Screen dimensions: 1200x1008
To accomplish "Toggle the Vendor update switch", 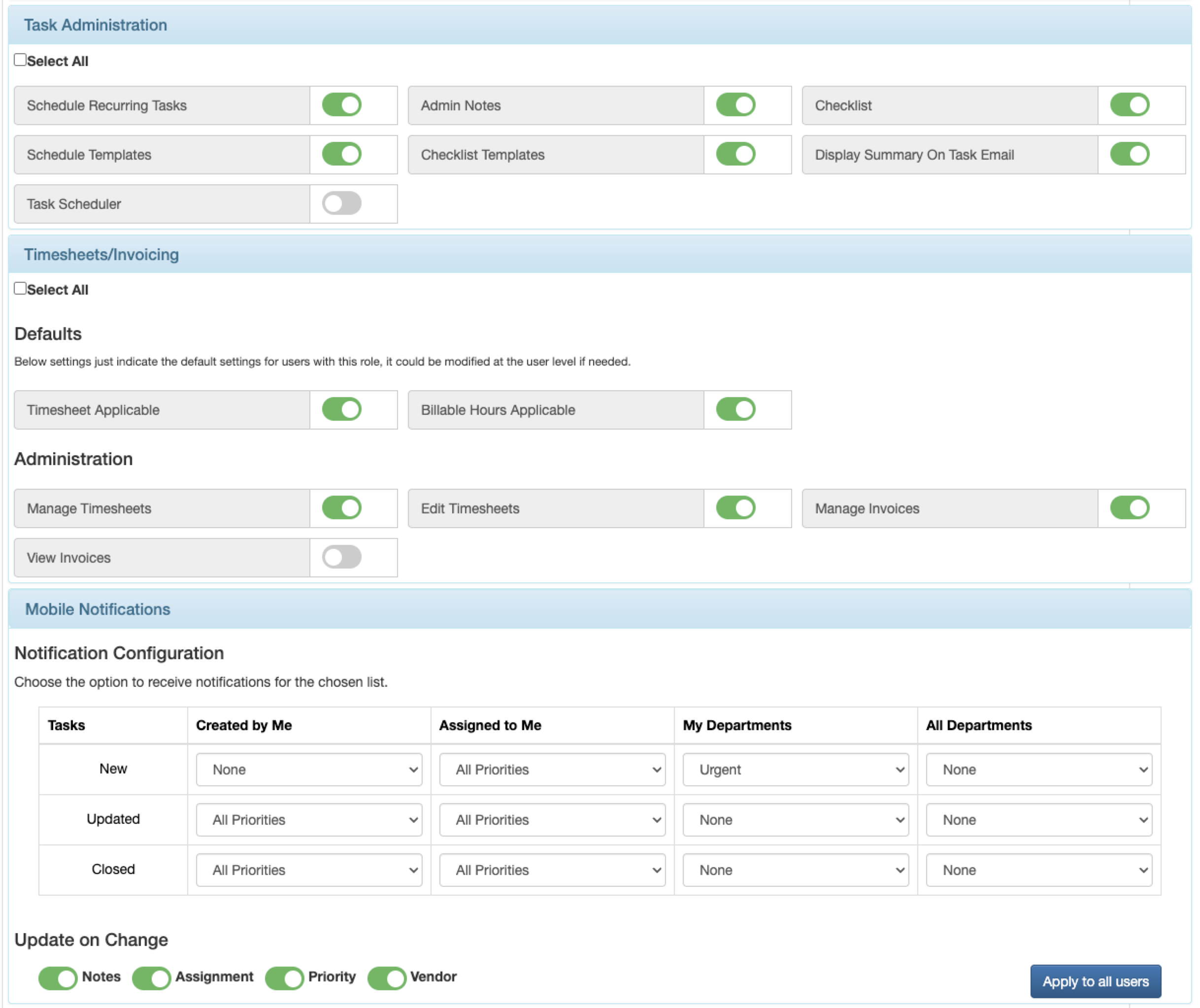I will pos(387,978).
